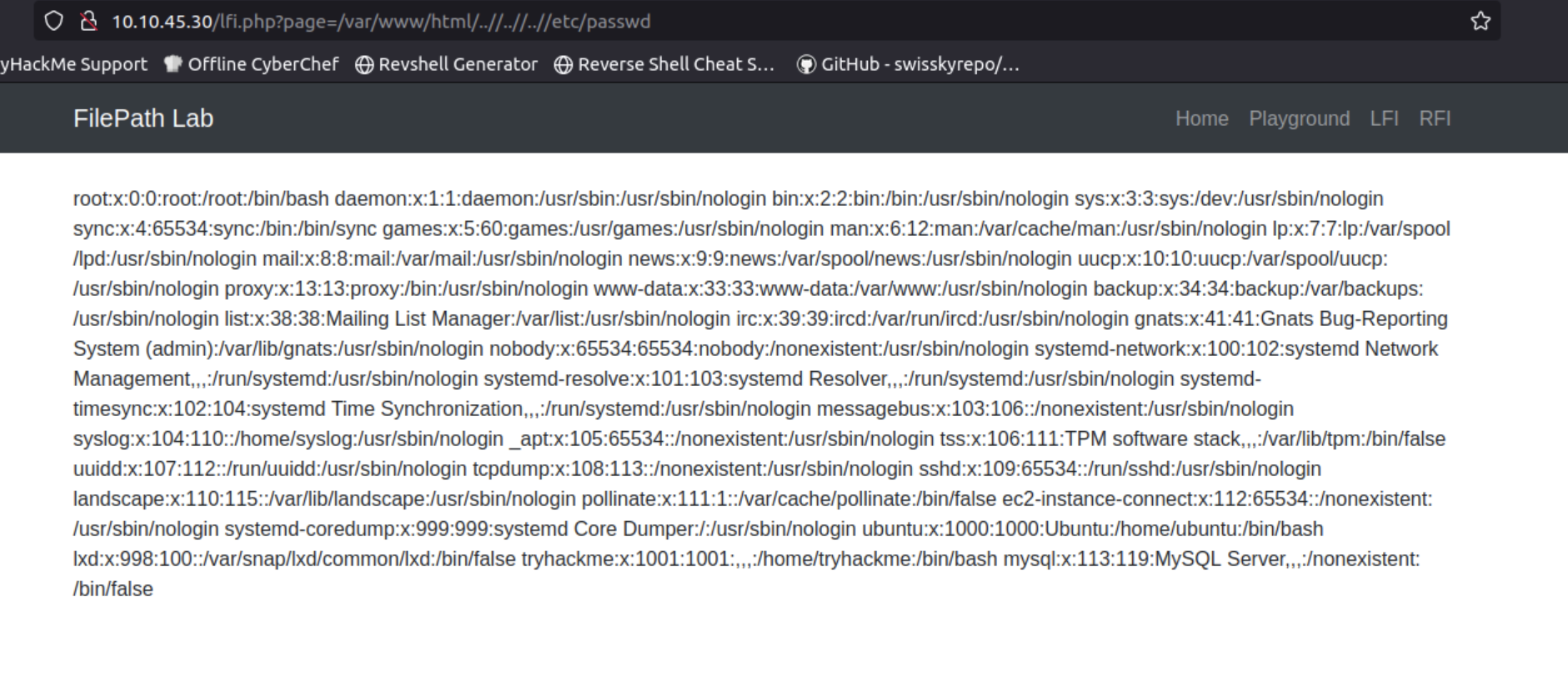Viewport: 1568px width, 681px height.
Task: Open the TryHackMe Support bookmark
Action: pyautogui.click(x=73, y=64)
